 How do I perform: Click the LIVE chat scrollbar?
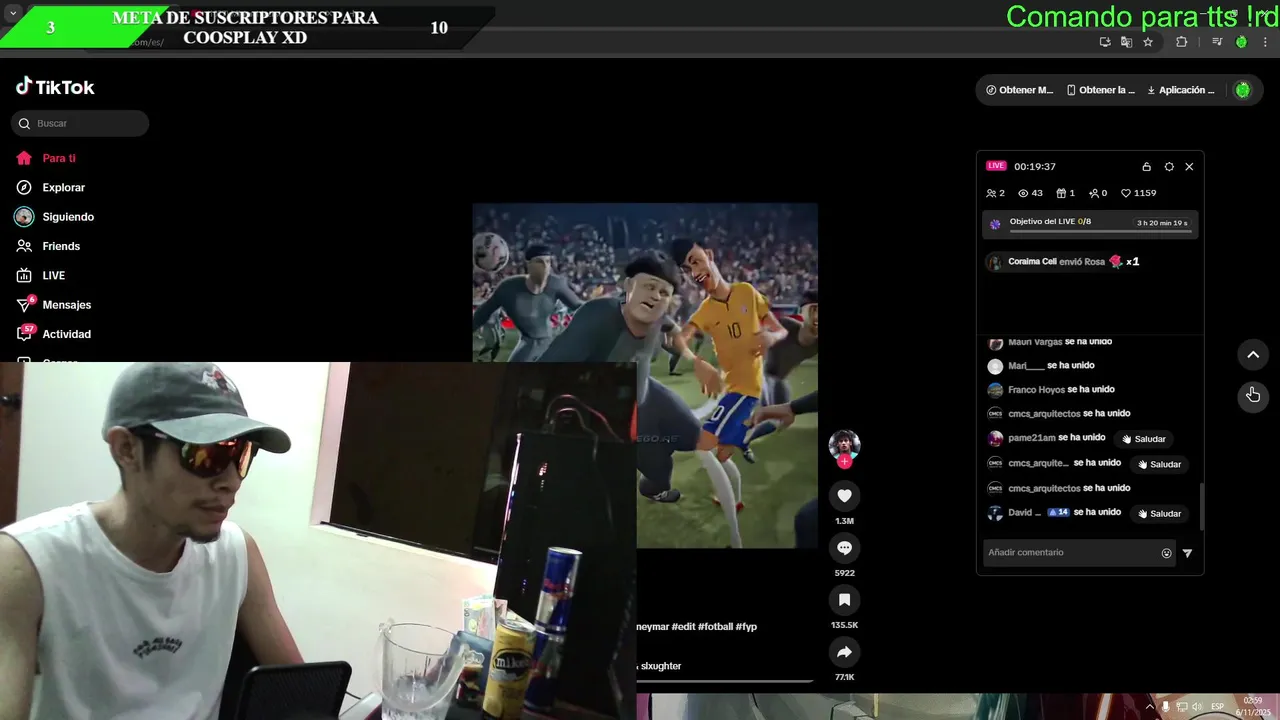(1201, 506)
